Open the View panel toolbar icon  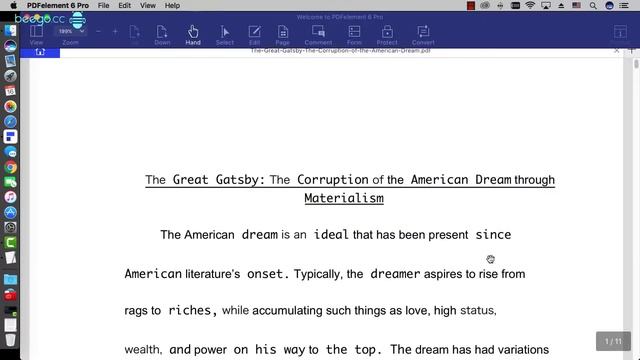point(36,35)
